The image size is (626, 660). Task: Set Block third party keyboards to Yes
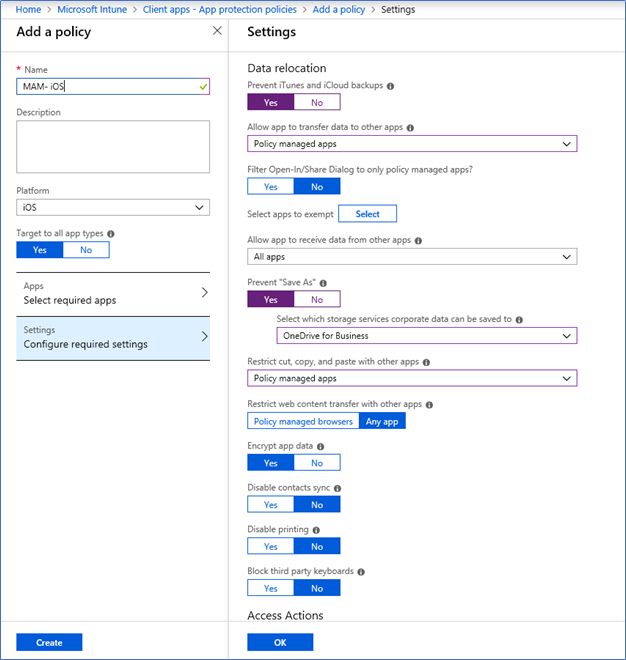click(271, 588)
